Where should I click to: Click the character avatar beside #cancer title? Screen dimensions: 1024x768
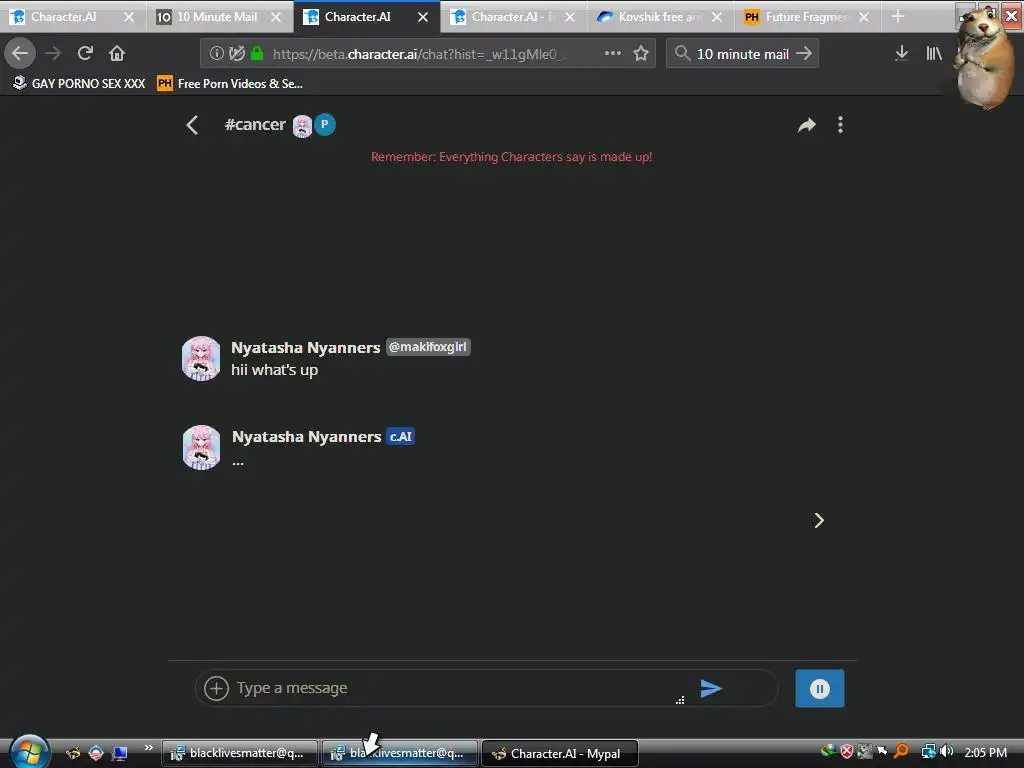coord(302,126)
